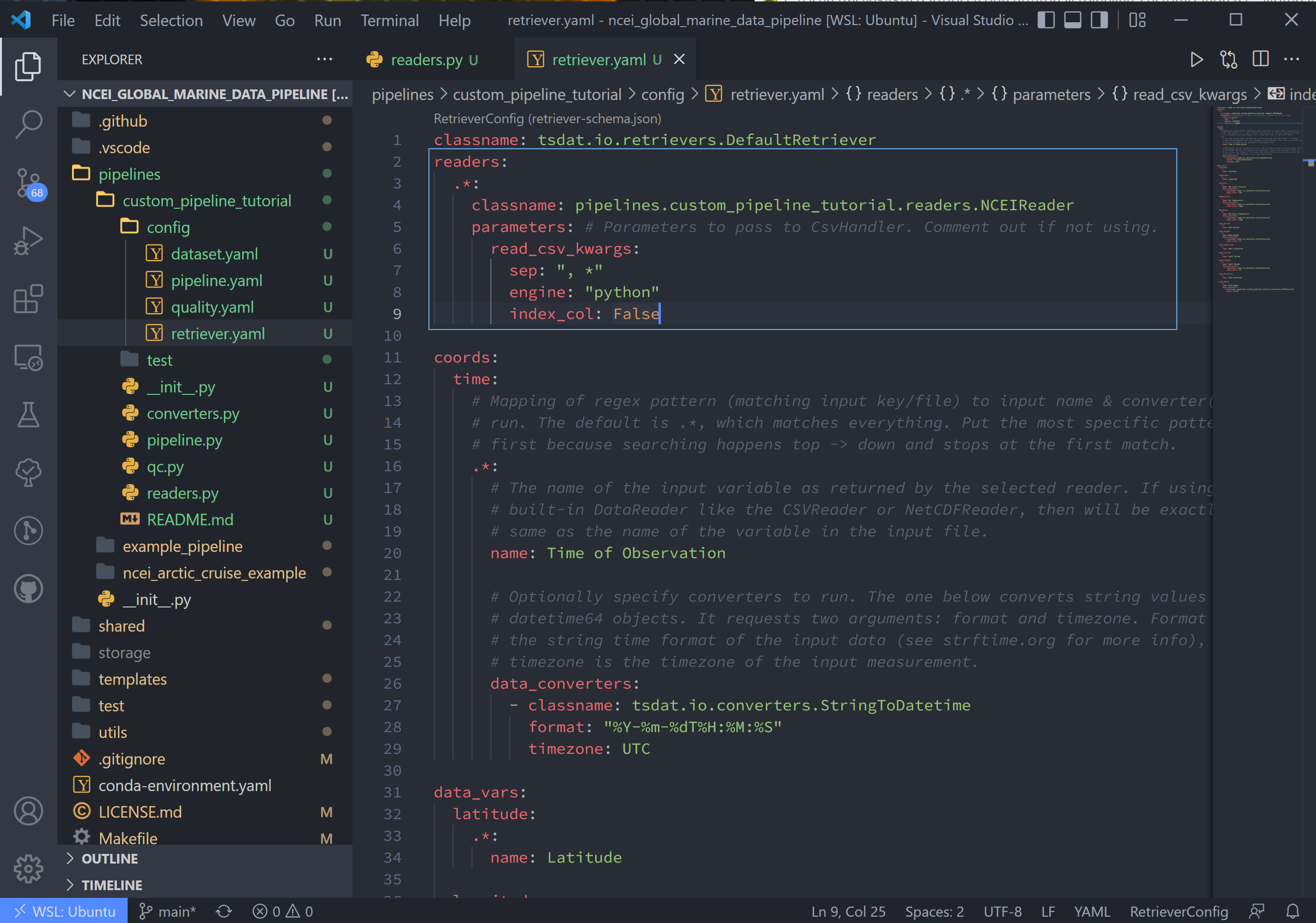The image size is (1316, 923).
Task: Click the notifications bell in status bar
Action: click(x=1292, y=911)
